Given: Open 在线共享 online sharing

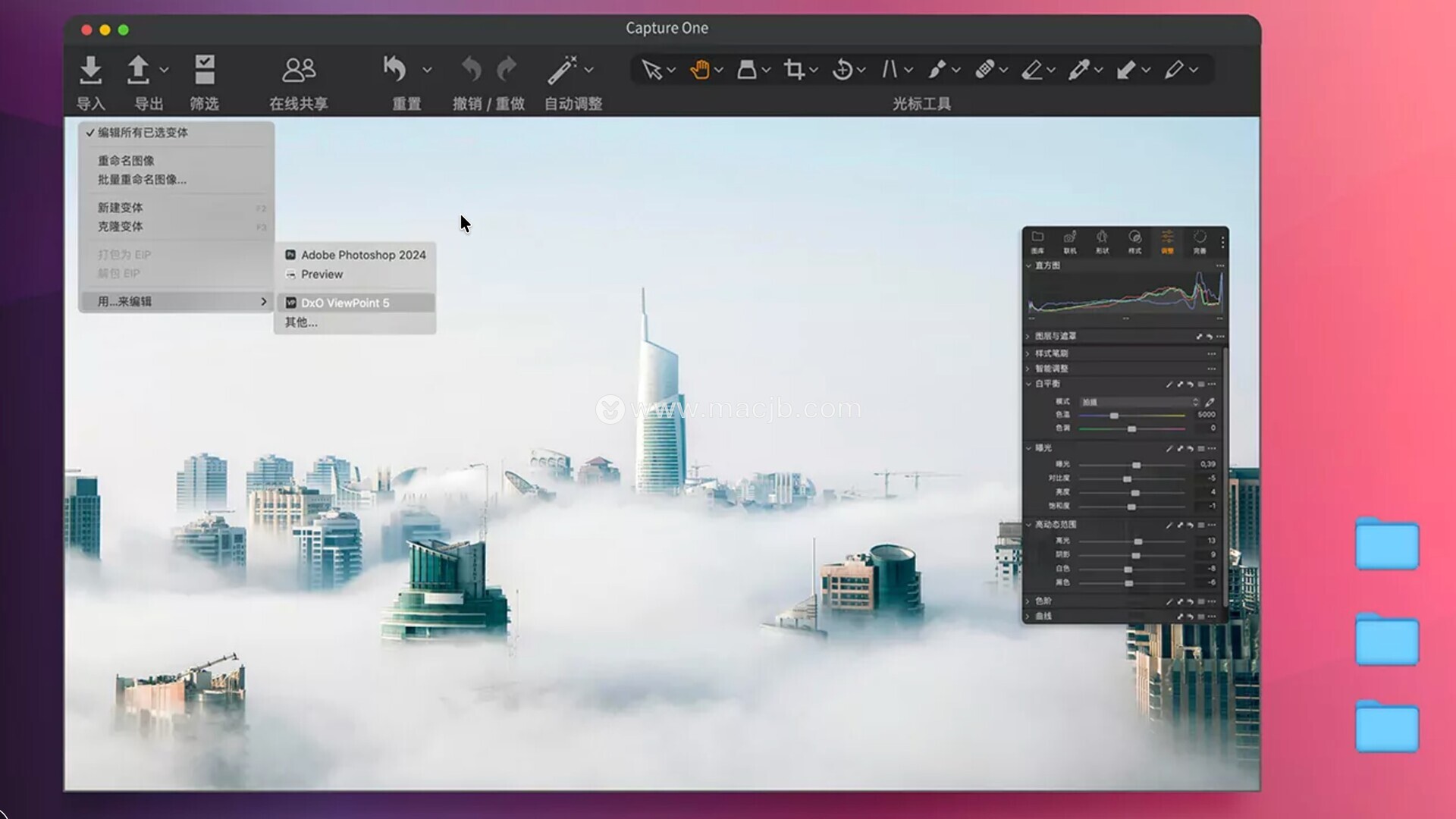Looking at the screenshot, I should pos(298,70).
